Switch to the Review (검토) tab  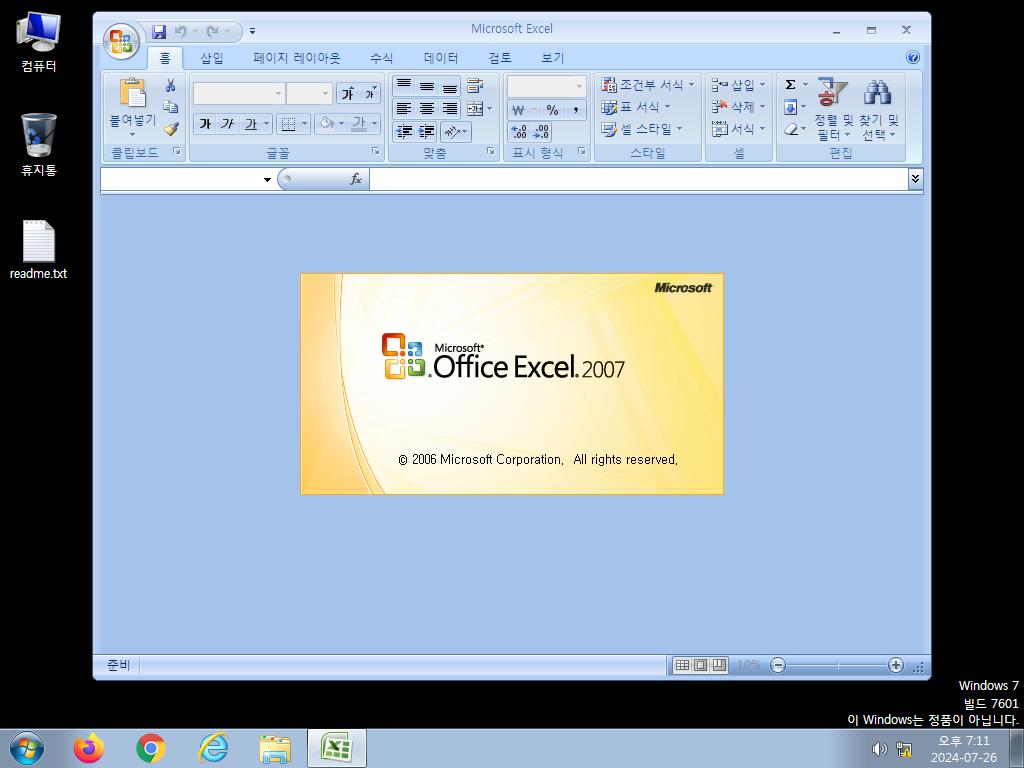(x=500, y=58)
